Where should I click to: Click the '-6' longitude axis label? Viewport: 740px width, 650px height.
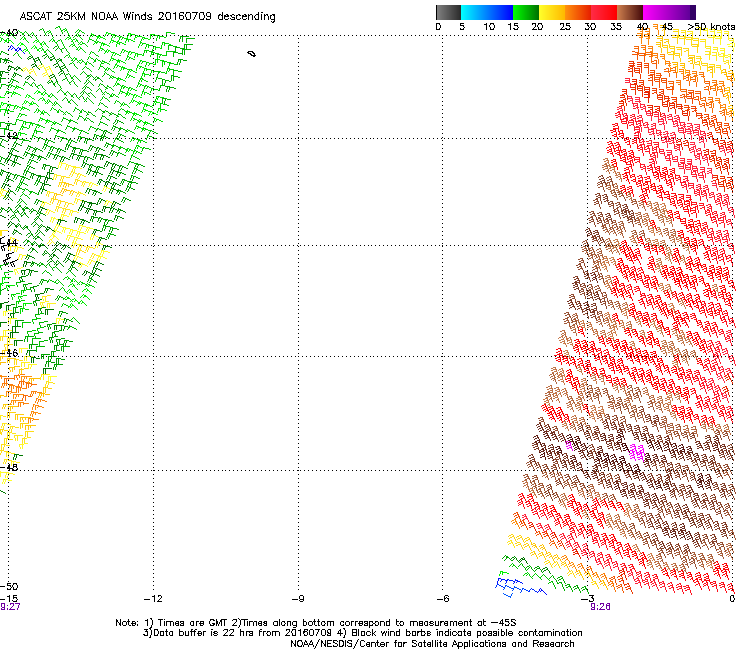click(442, 599)
